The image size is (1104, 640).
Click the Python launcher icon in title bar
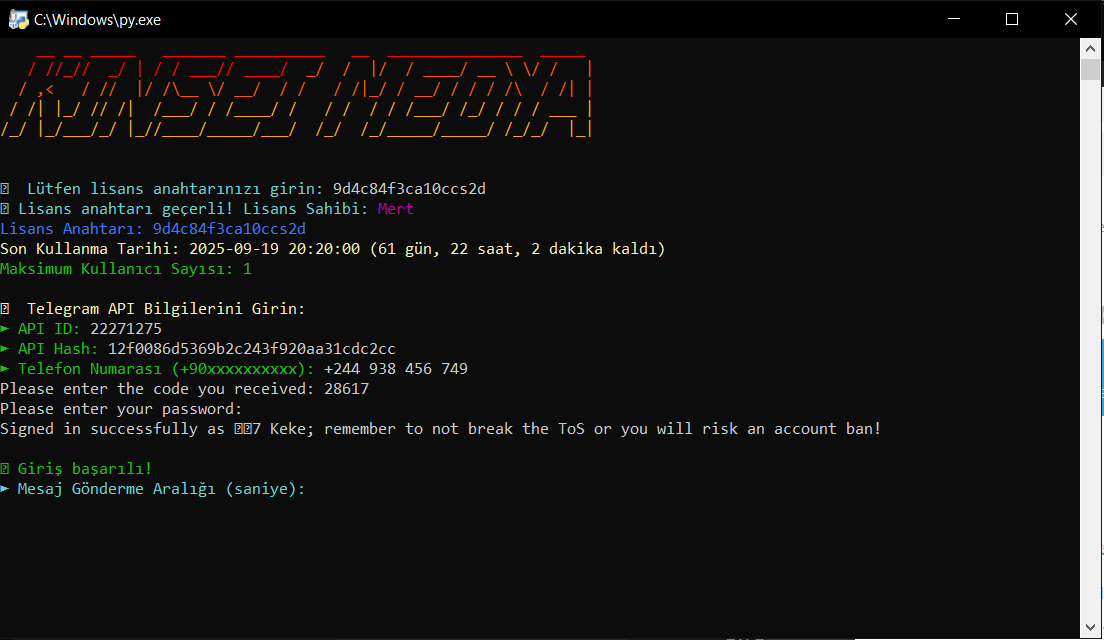click(x=18, y=19)
